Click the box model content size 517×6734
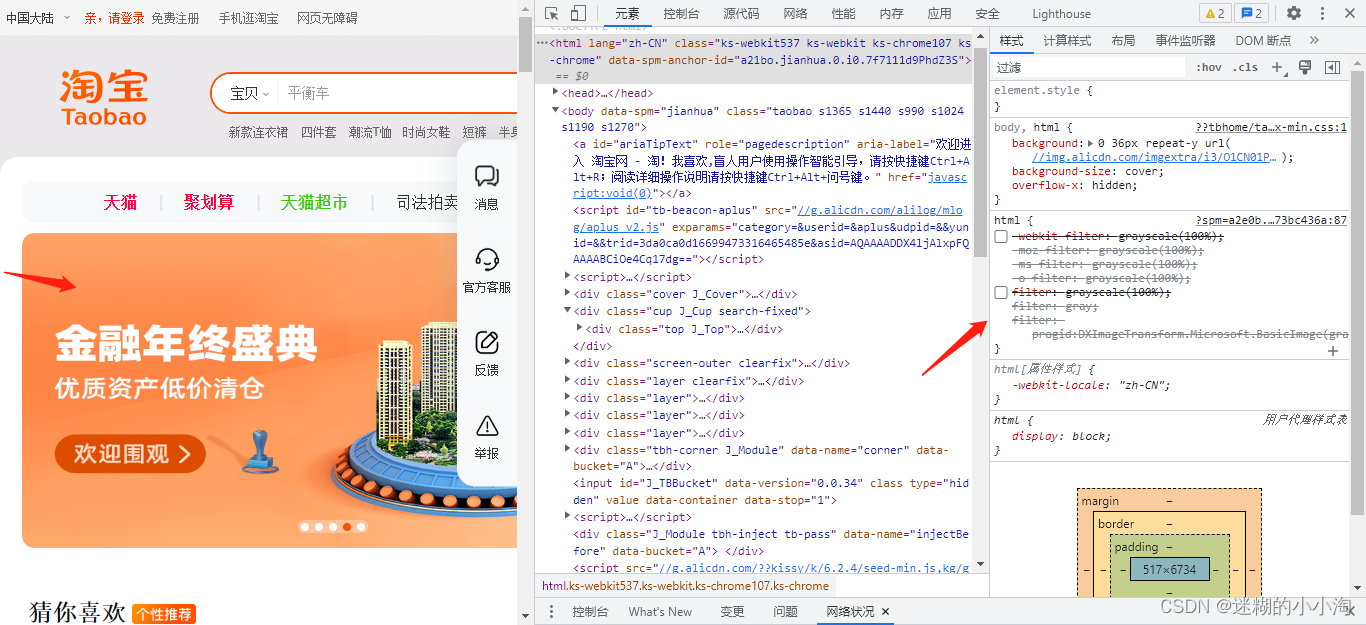The width and height of the screenshot is (1366, 625). 1169,569
